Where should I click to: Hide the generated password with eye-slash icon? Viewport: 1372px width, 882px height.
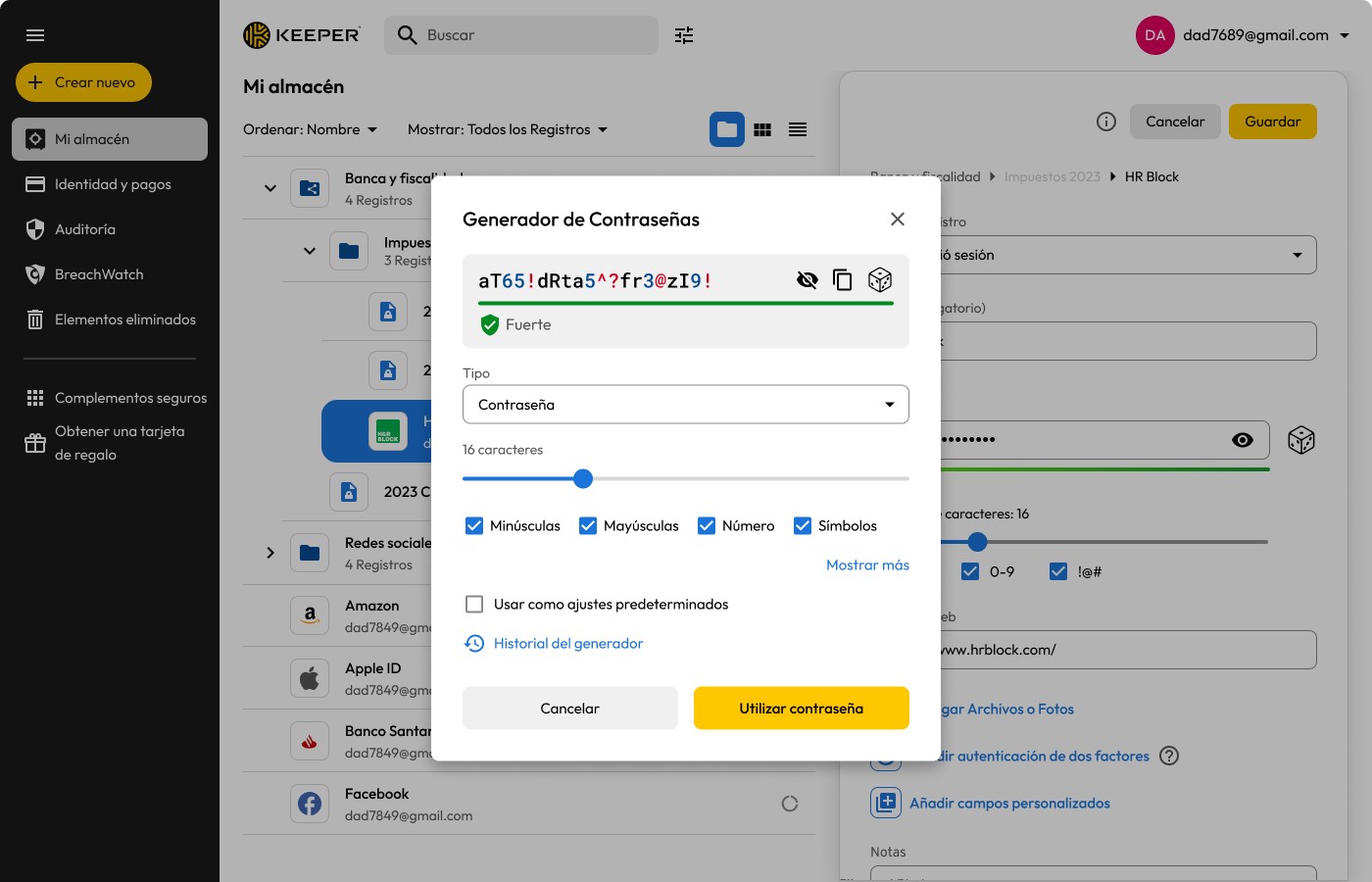(x=808, y=280)
